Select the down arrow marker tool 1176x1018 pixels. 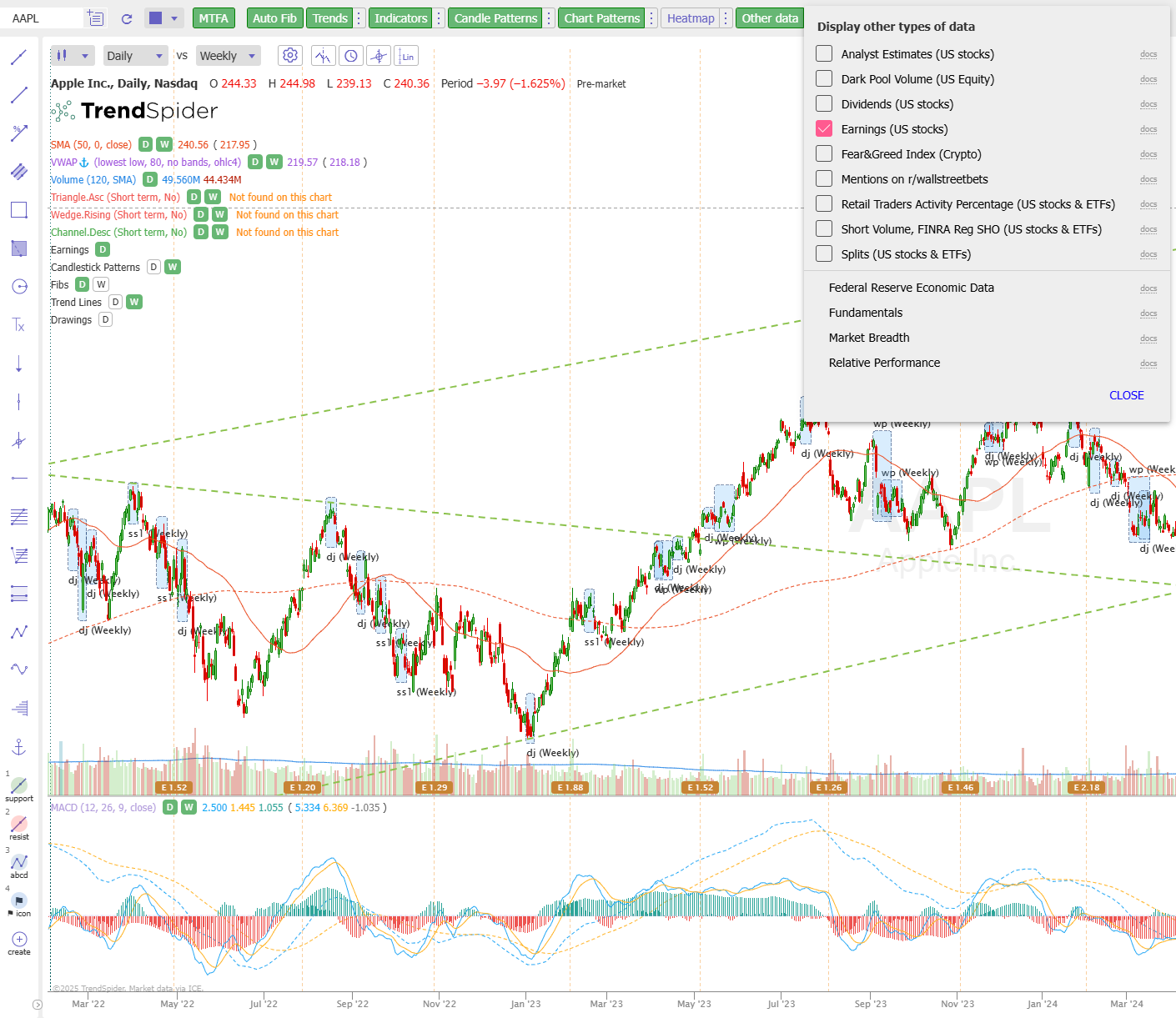pos(19,364)
